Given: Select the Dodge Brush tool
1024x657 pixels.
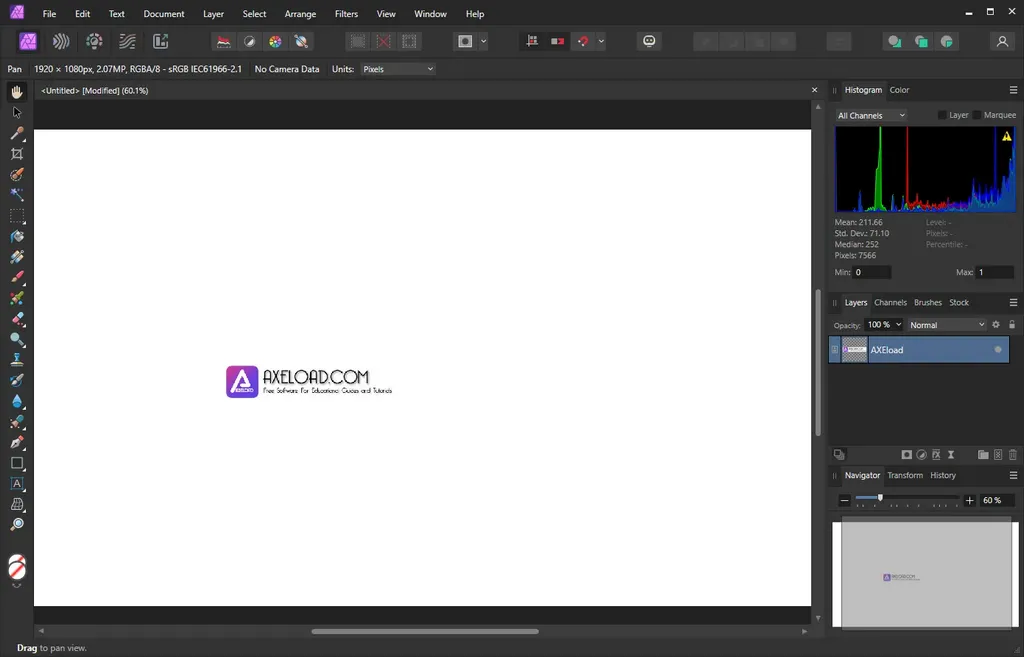Looking at the screenshot, I should (17, 339).
